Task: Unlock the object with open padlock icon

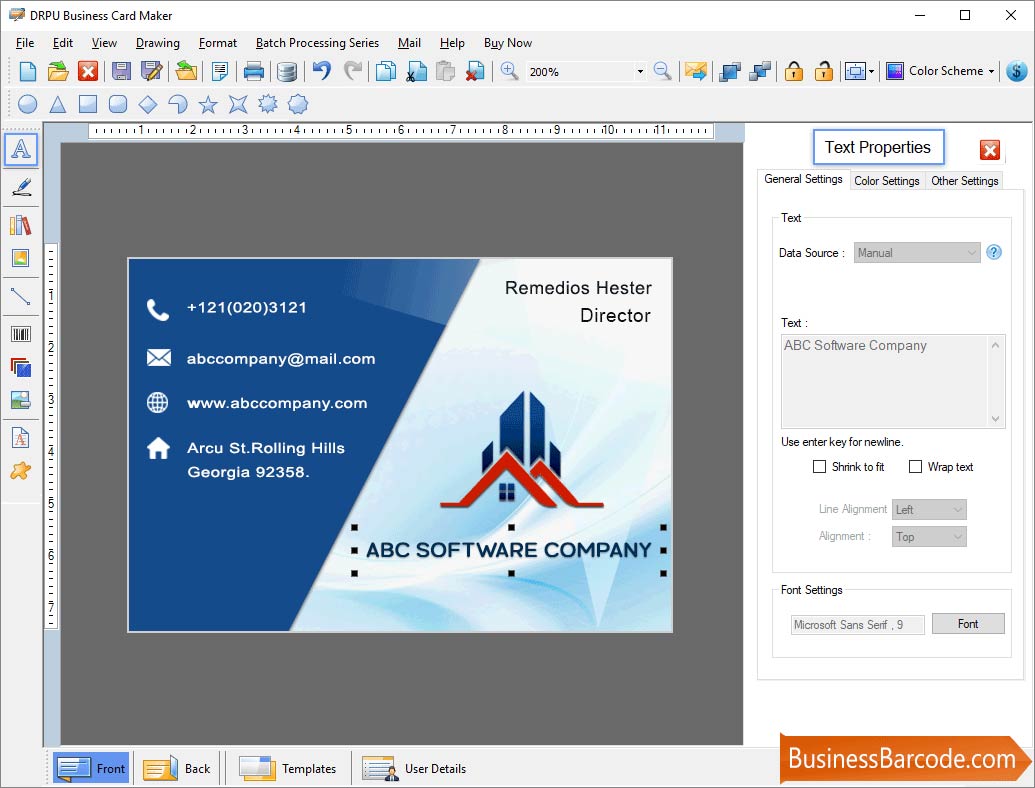Action: coord(823,71)
